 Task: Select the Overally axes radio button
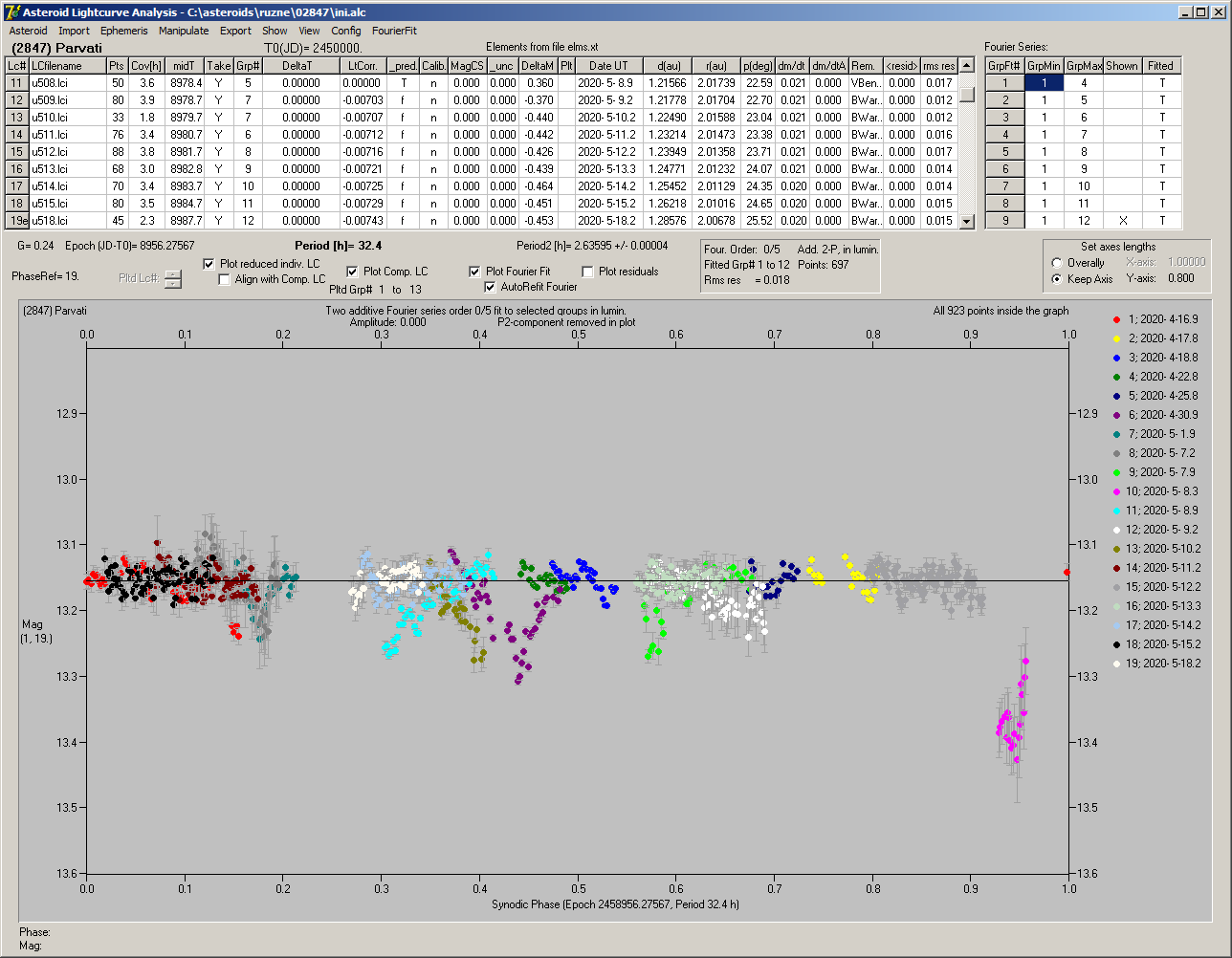coord(1056,263)
